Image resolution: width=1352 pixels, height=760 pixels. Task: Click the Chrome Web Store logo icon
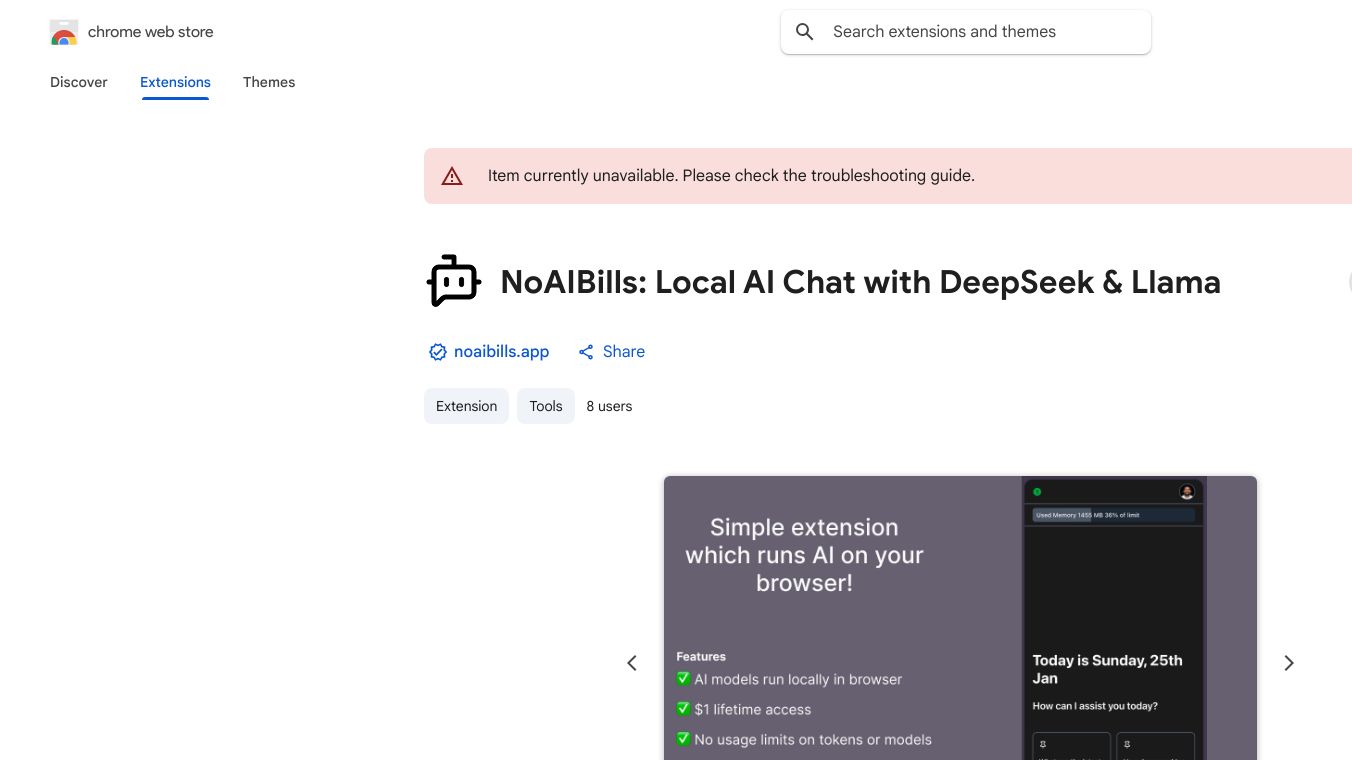coord(64,32)
